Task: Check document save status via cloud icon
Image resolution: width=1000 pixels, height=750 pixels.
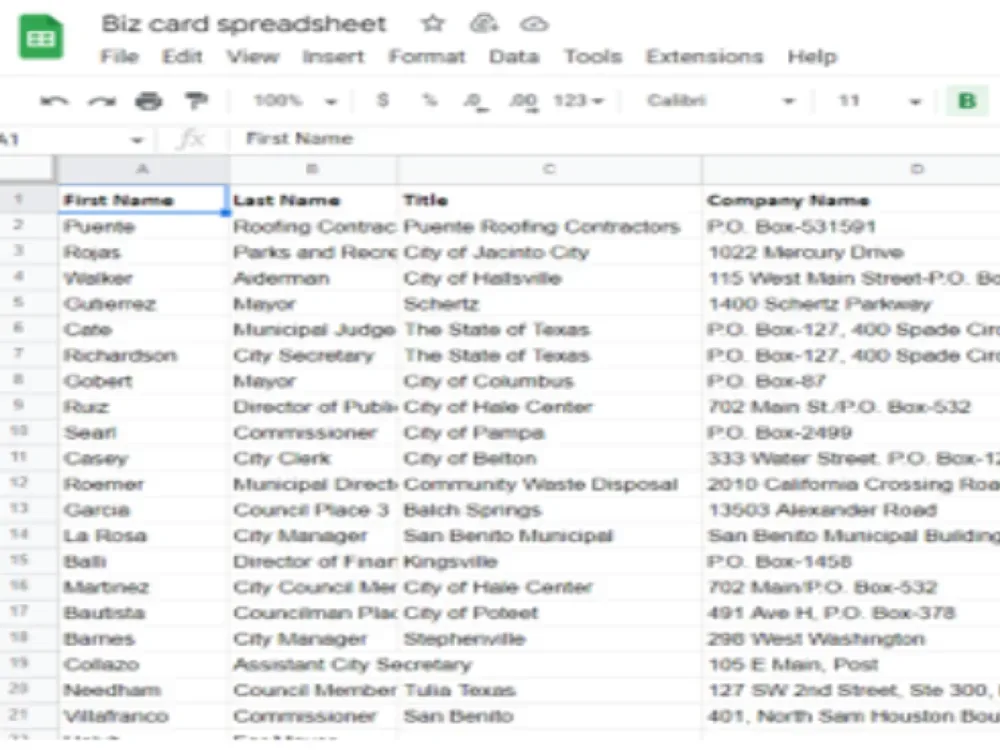Action: (535, 23)
